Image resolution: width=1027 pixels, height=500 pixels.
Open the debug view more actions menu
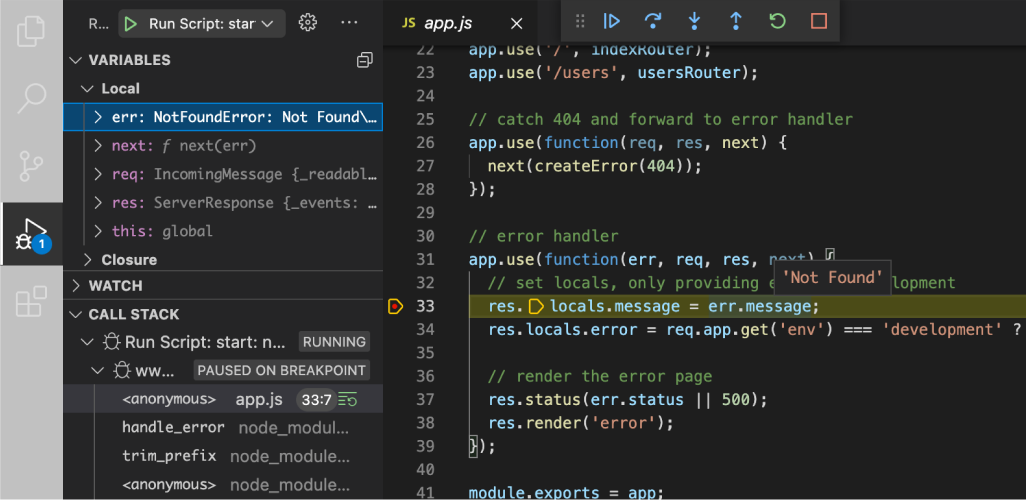348,23
